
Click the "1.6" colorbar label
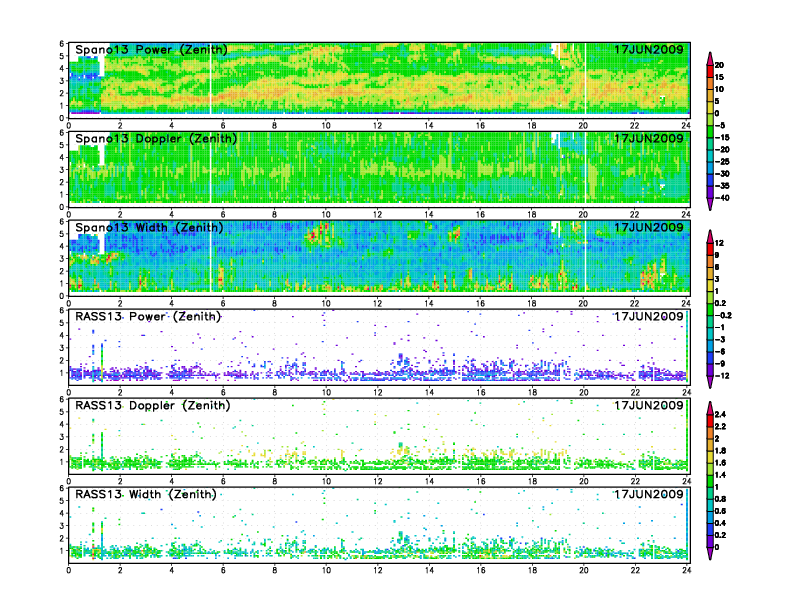point(720,463)
